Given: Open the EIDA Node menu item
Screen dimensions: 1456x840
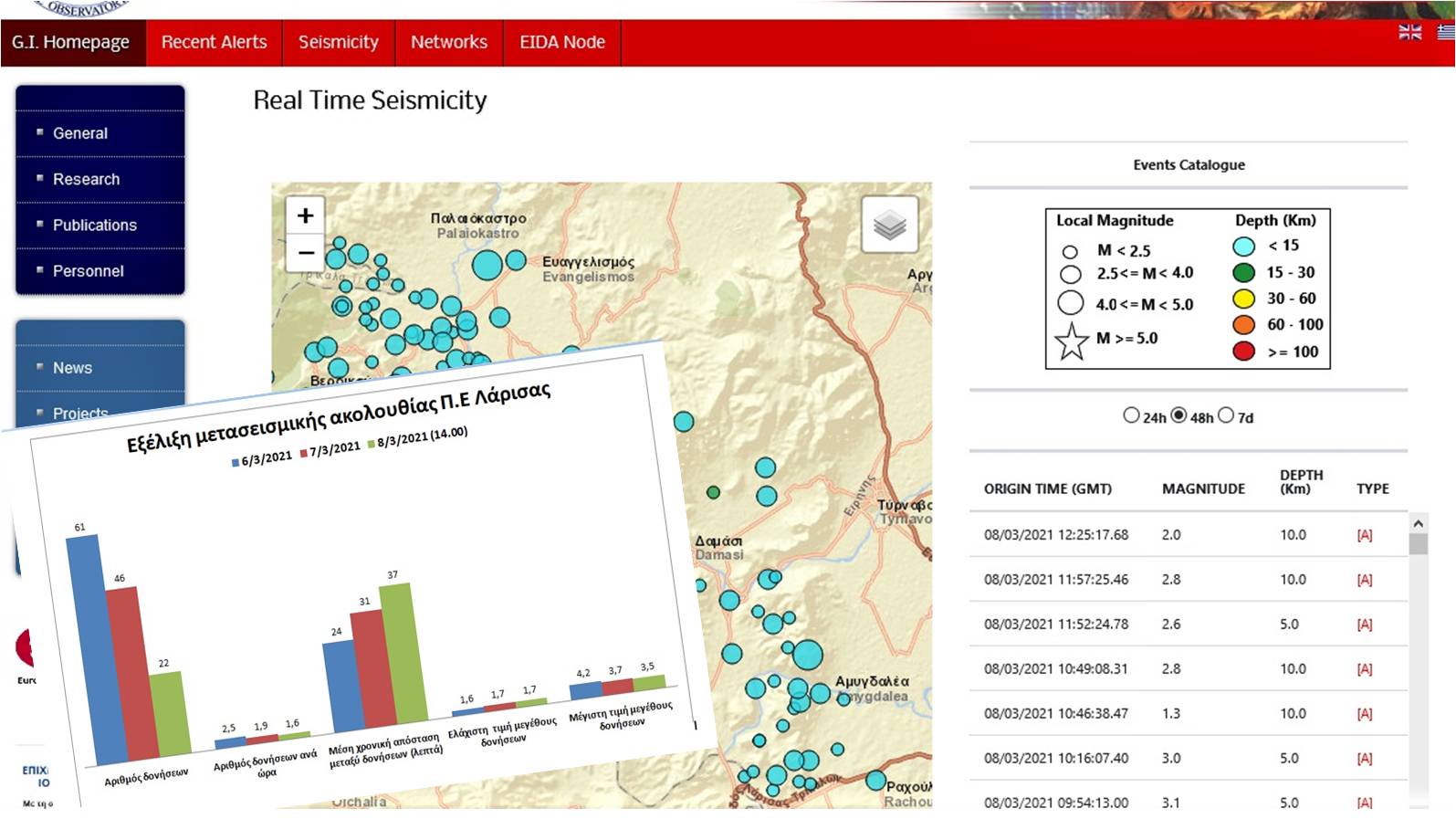Looking at the screenshot, I should (x=561, y=42).
